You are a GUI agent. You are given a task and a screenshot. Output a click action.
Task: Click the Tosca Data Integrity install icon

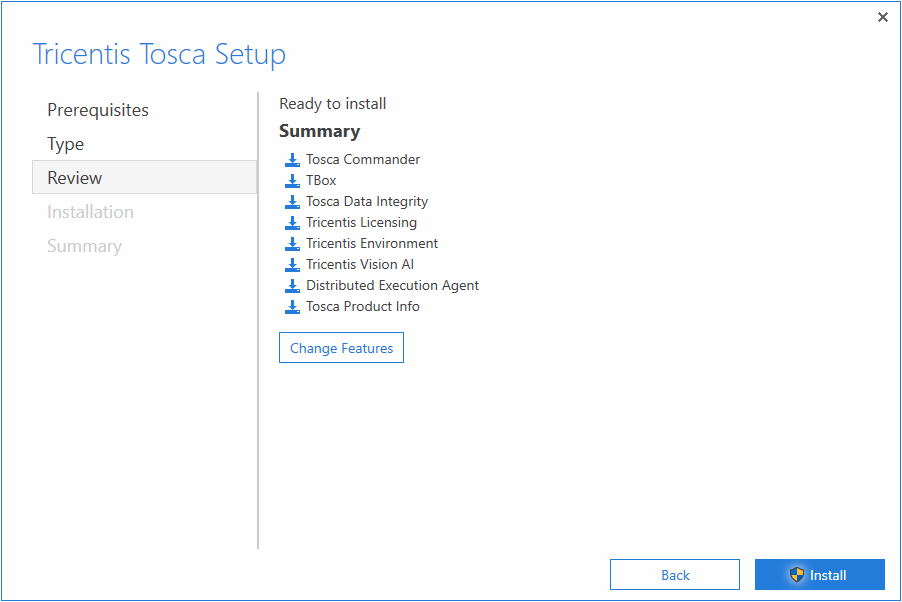point(292,201)
